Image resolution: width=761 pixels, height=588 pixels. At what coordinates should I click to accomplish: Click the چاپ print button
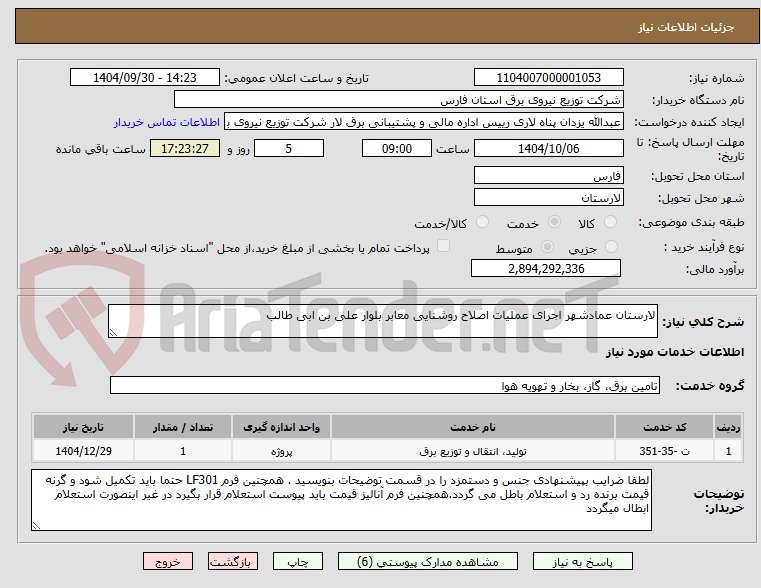pyautogui.click(x=298, y=561)
